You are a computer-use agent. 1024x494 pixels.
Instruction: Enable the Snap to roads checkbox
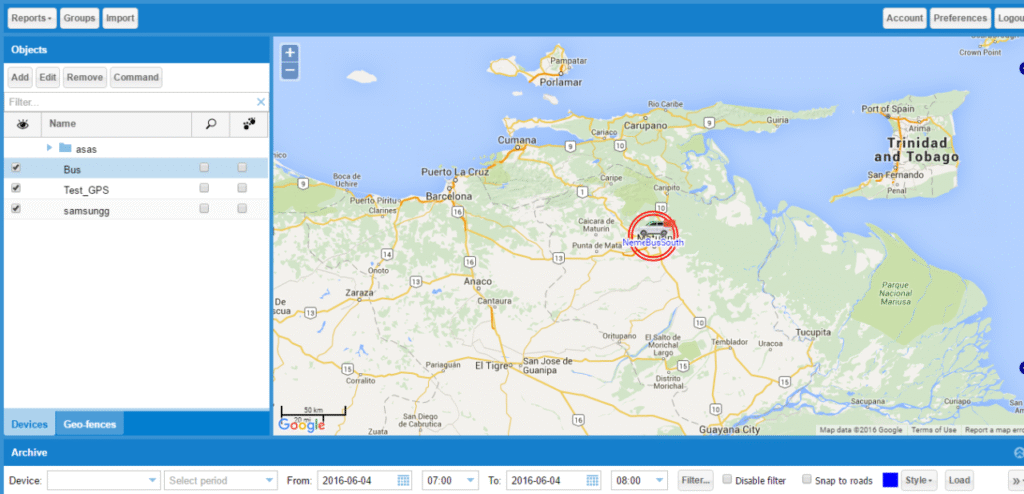point(807,480)
